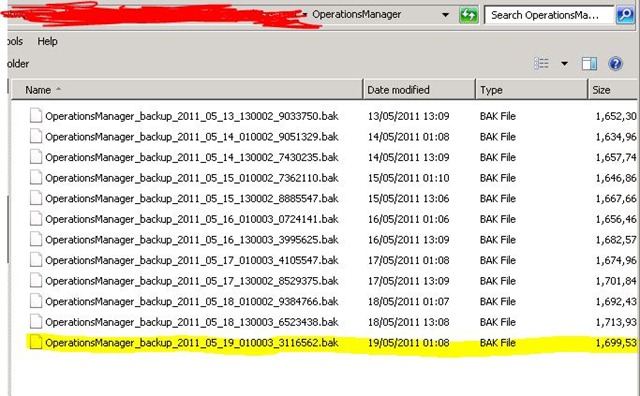
Task: Select file OperationsManager_backup_2011_05_18_010002_9384766.bak
Action: pyautogui.click(x=191, y=302)
